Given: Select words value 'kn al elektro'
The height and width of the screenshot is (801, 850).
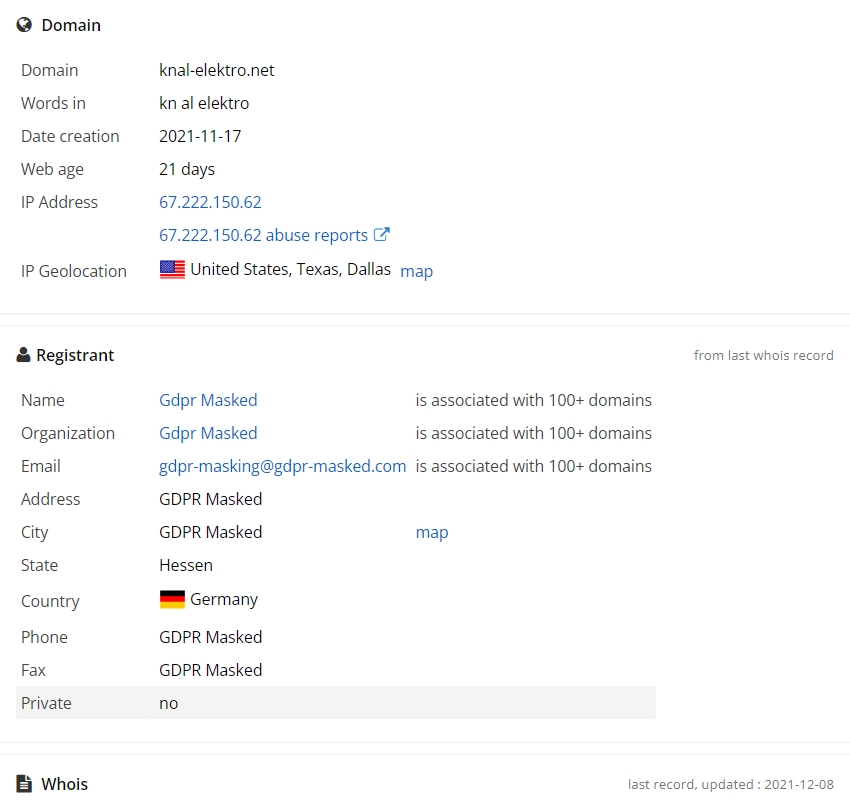Looking at the screenshot, I should coord(204,103).
